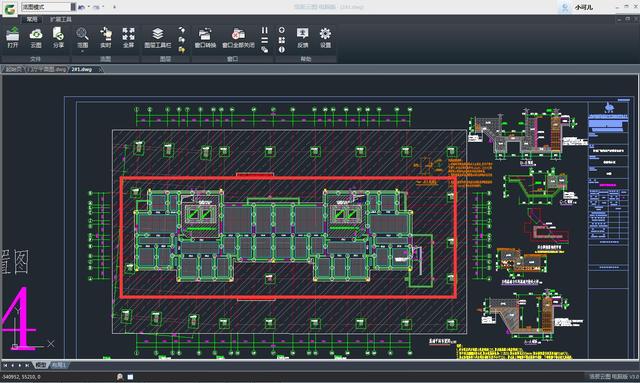This screenshot has width=640, height=383.
Task: Select the 布局1 layout tab
Action: pyautogui.click(x=59, y=365)
